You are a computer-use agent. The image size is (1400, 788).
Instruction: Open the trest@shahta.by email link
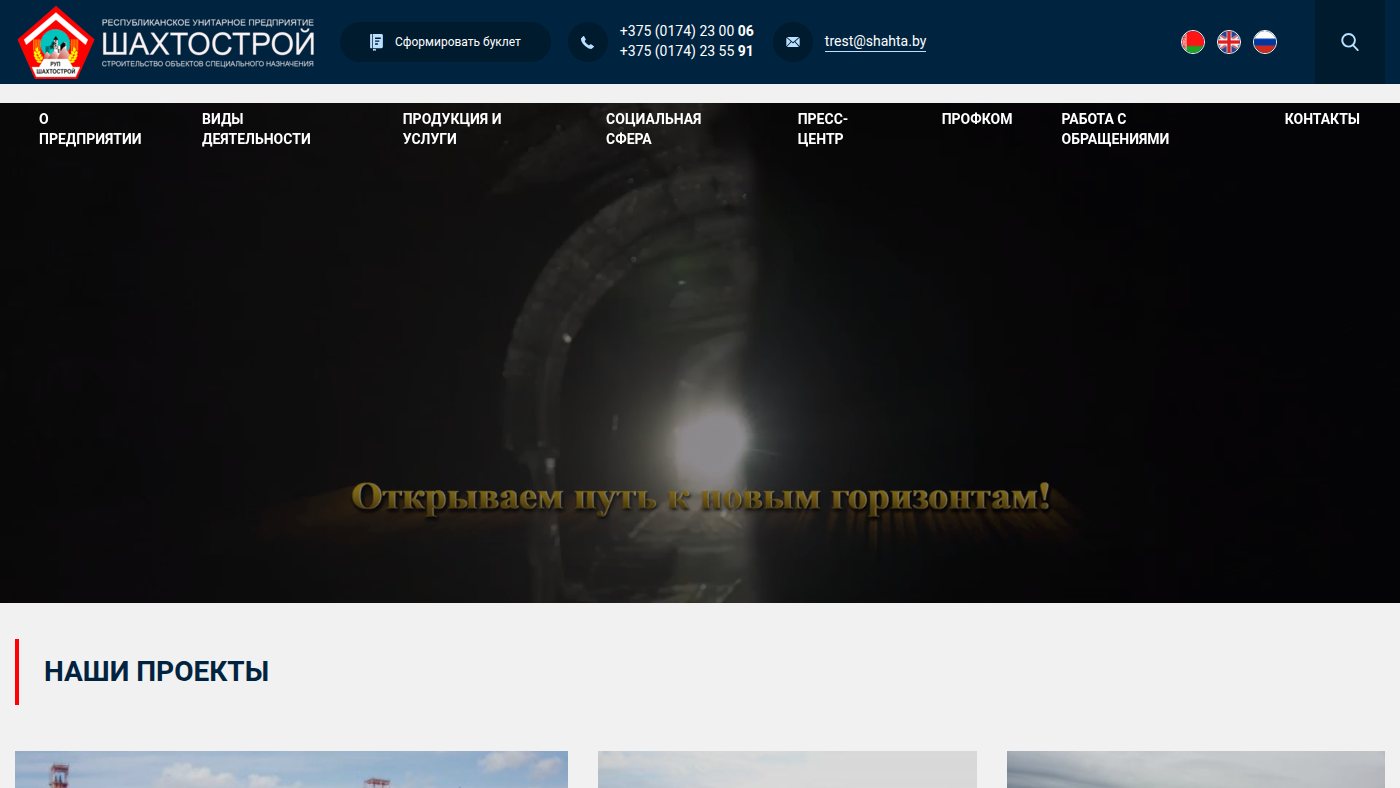click(x=875, y=42)
